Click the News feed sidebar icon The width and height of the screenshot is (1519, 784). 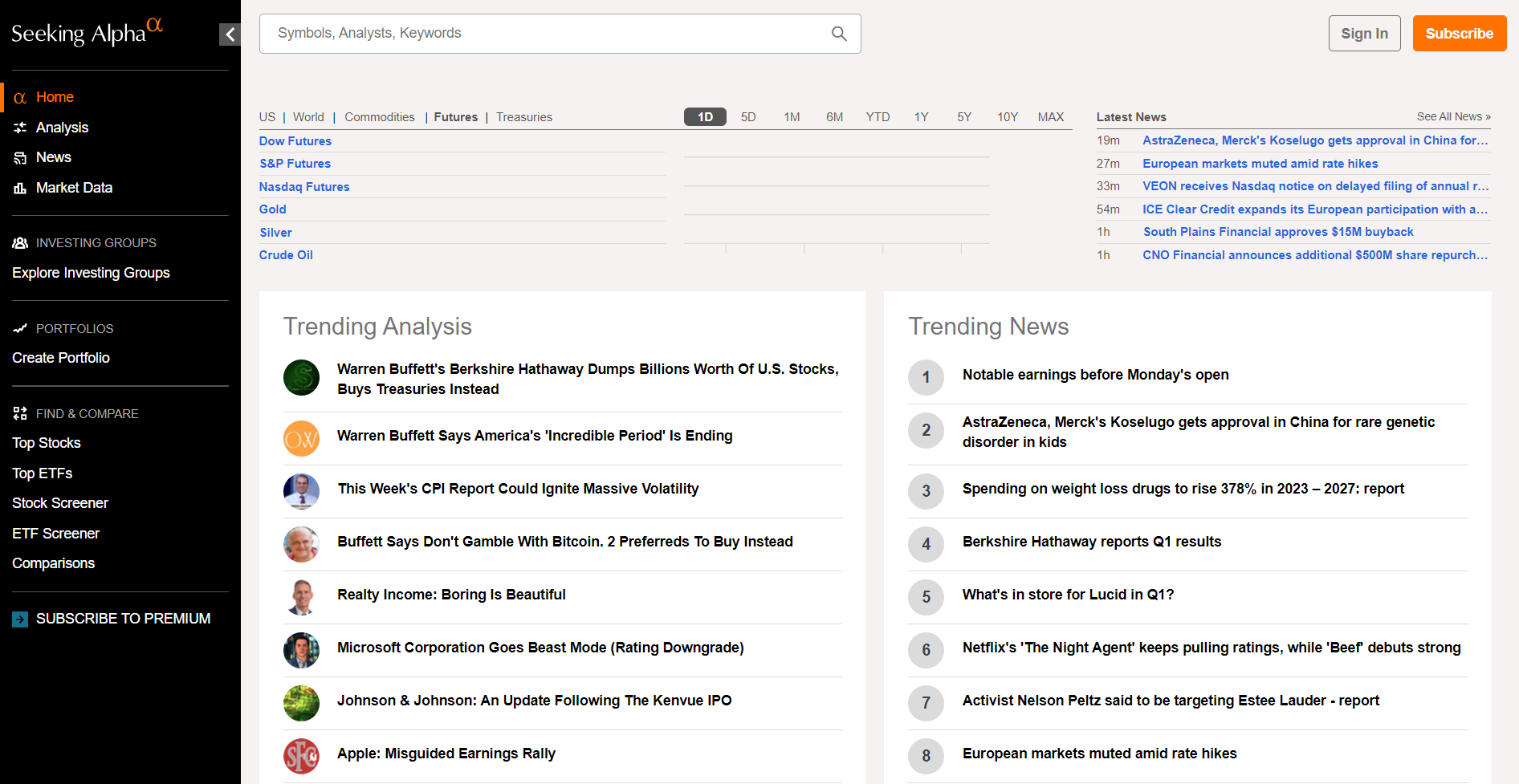point(20,158)
